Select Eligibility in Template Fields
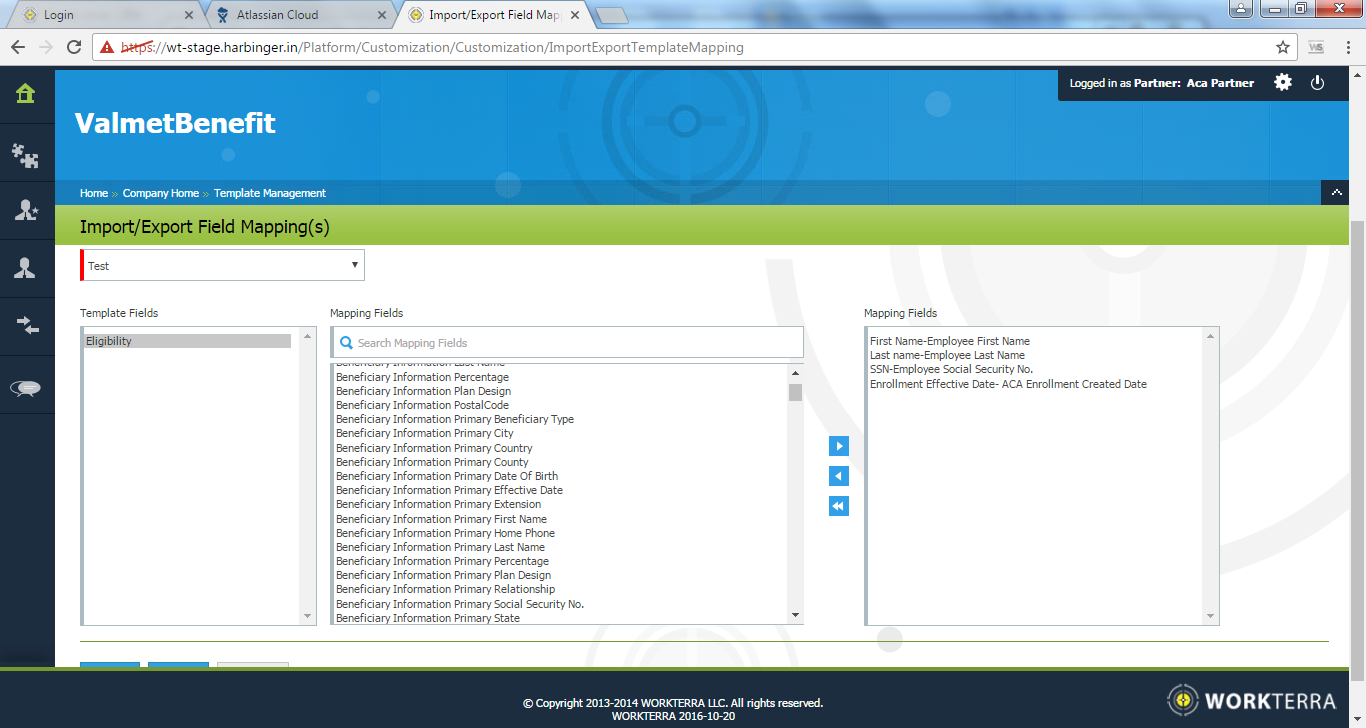 (188, 341)
